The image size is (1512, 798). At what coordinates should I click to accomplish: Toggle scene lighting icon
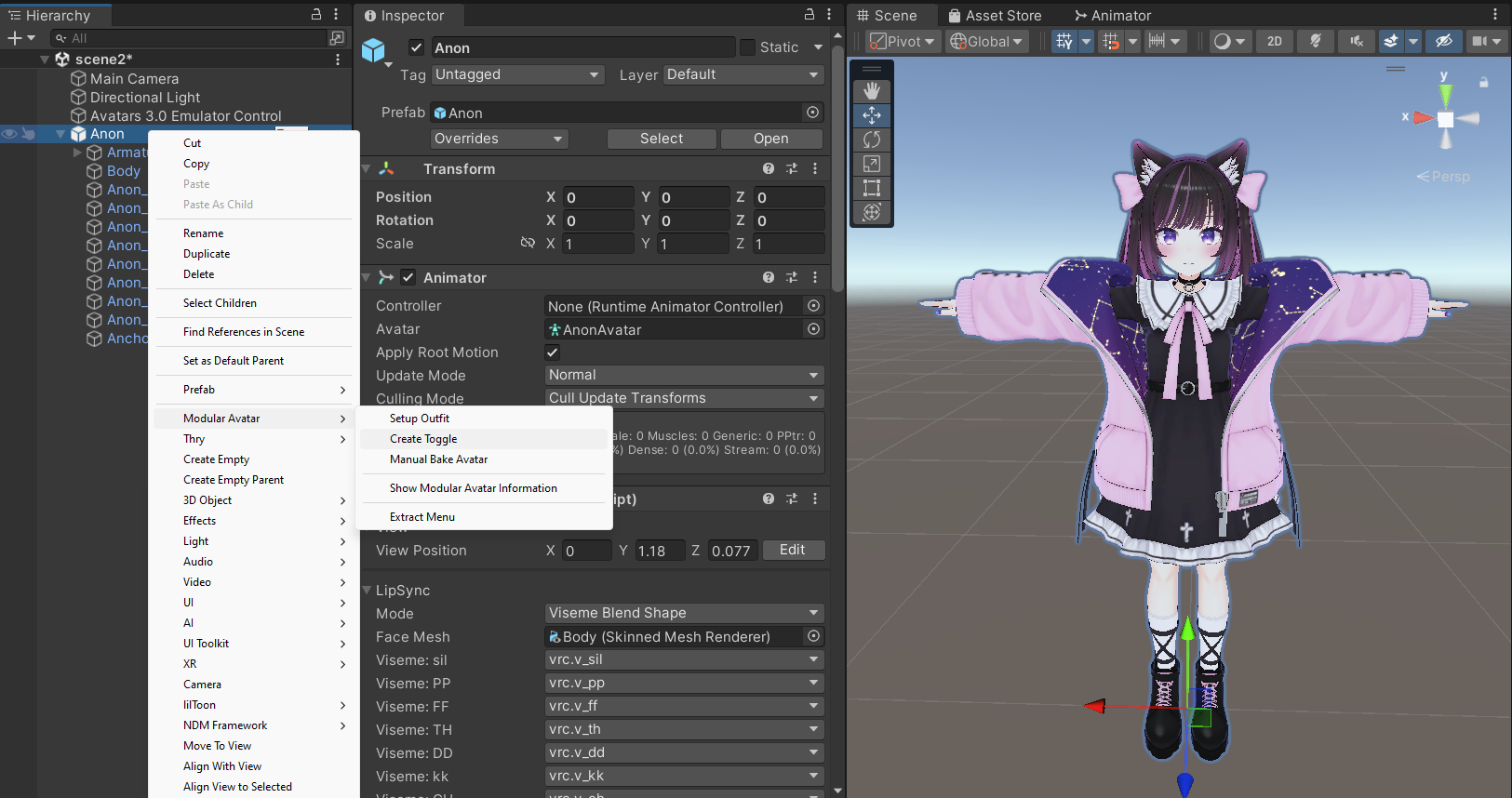[x=1316, y=41]
